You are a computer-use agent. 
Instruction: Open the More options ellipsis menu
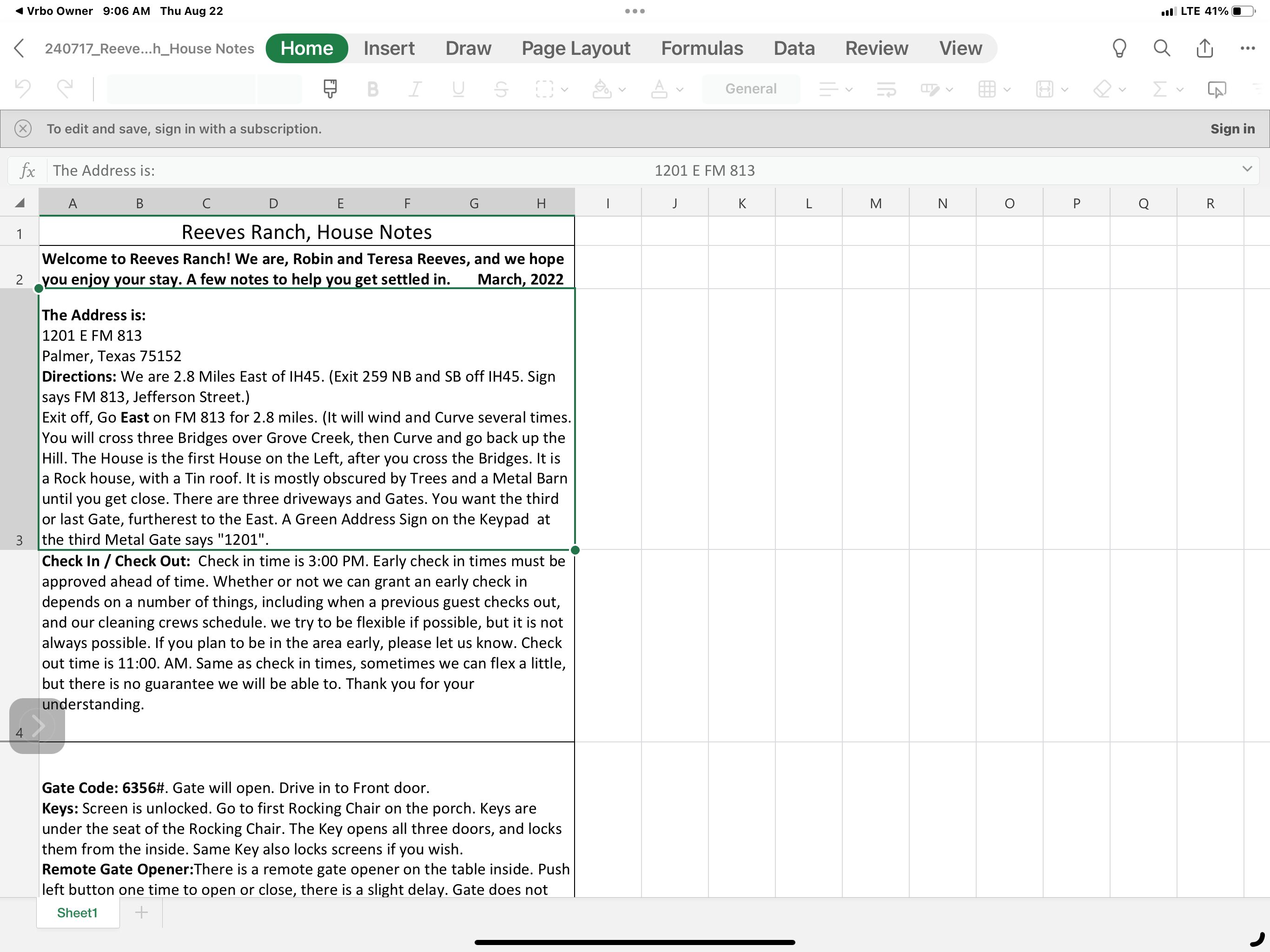coord(1248,48)
